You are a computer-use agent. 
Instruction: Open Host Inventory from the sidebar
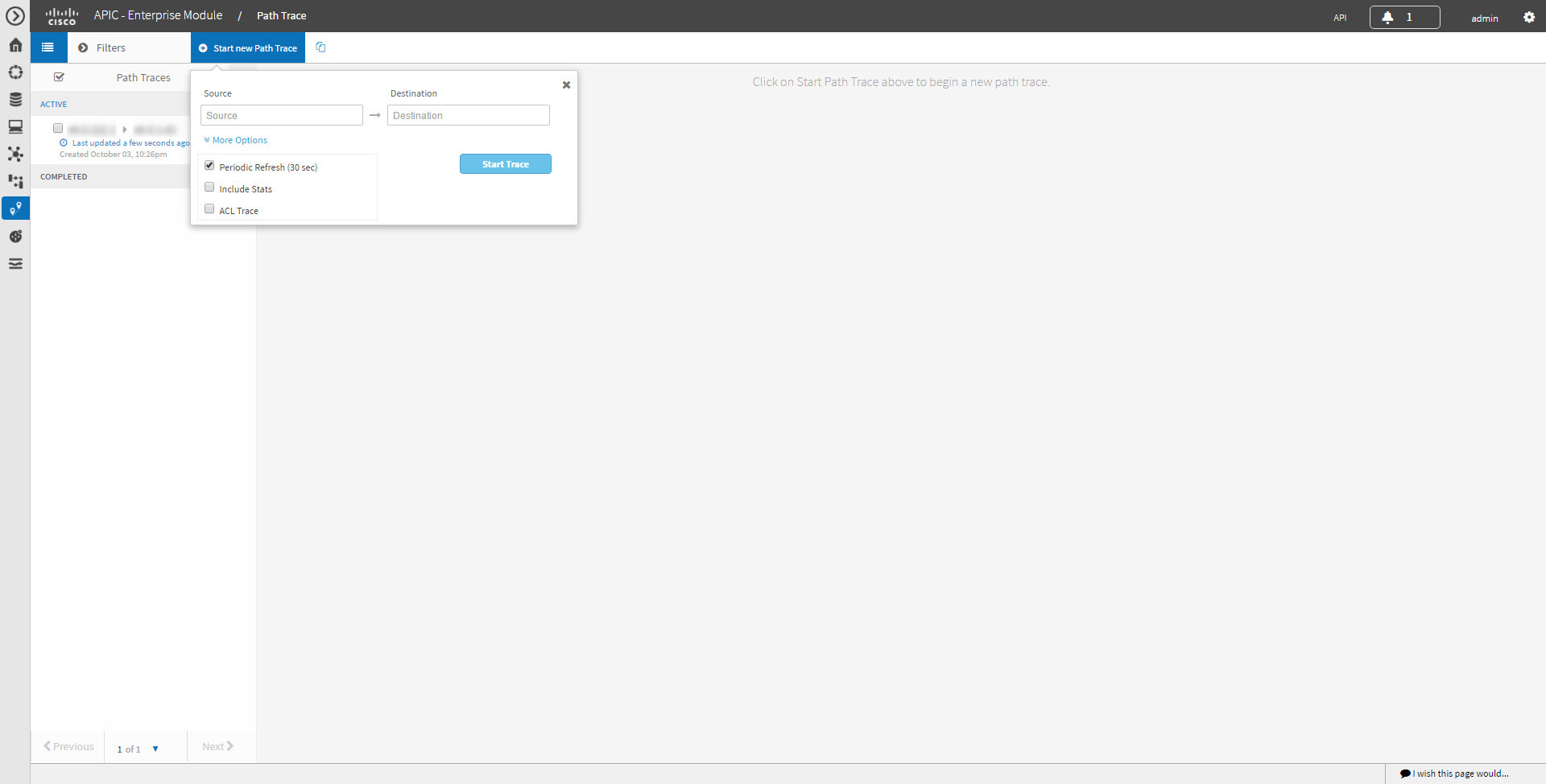(15, 126)
